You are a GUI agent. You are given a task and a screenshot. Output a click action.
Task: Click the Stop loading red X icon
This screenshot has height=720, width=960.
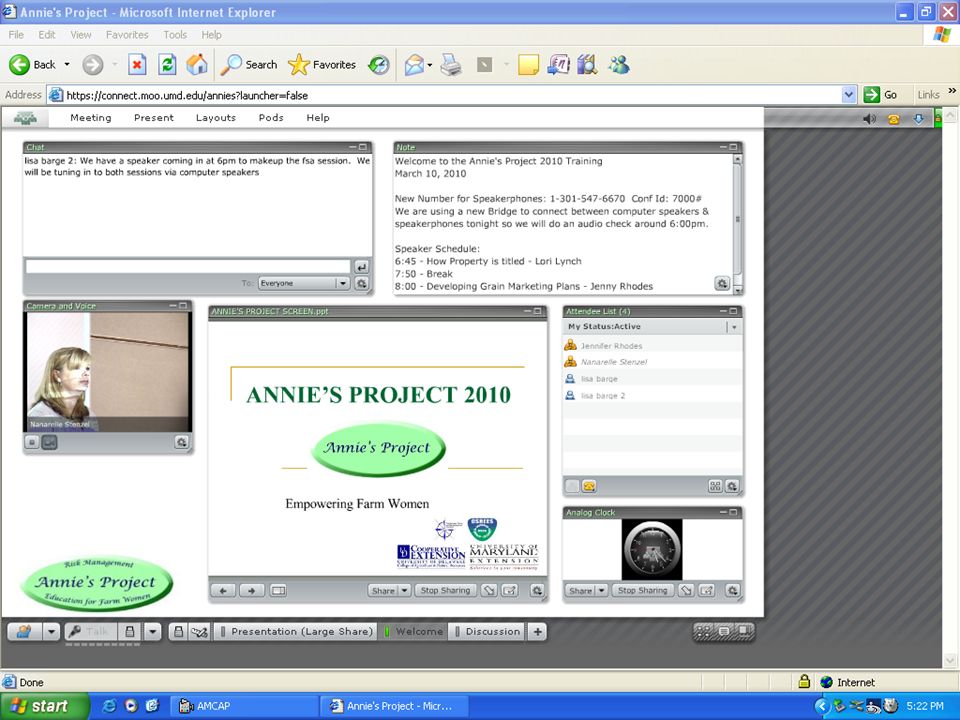coord(137,64)
